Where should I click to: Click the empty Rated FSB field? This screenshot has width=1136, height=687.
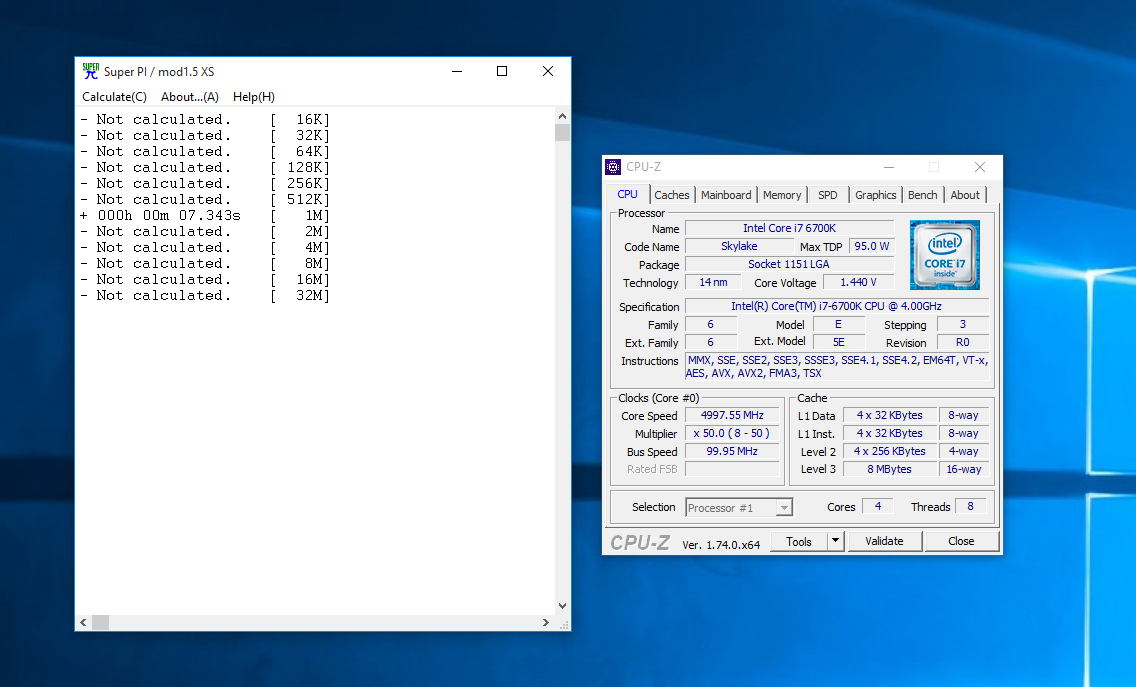[x=732, y=470]
